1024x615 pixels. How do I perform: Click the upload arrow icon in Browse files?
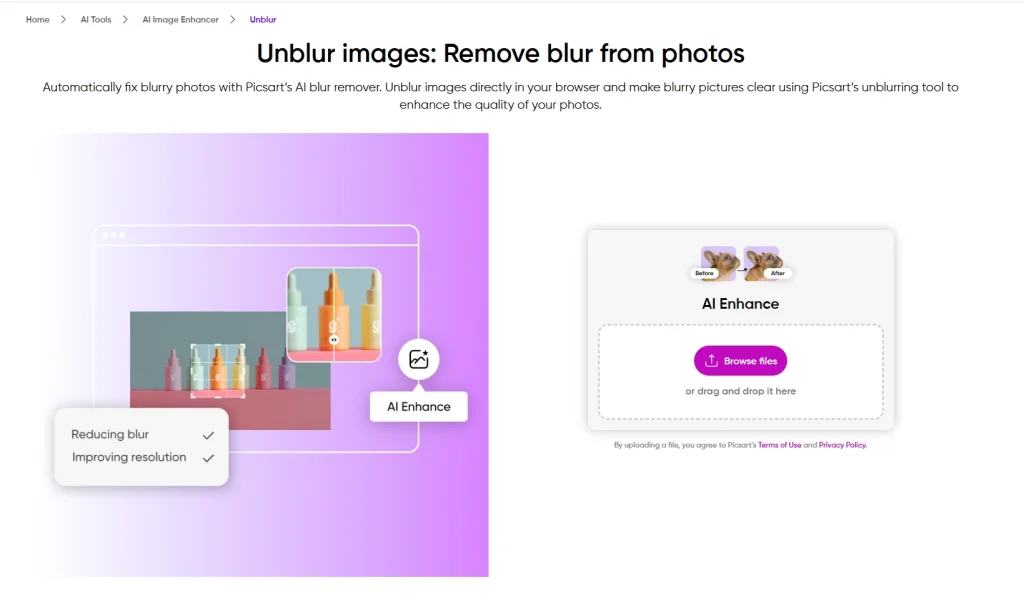click(x=711, y=360)
